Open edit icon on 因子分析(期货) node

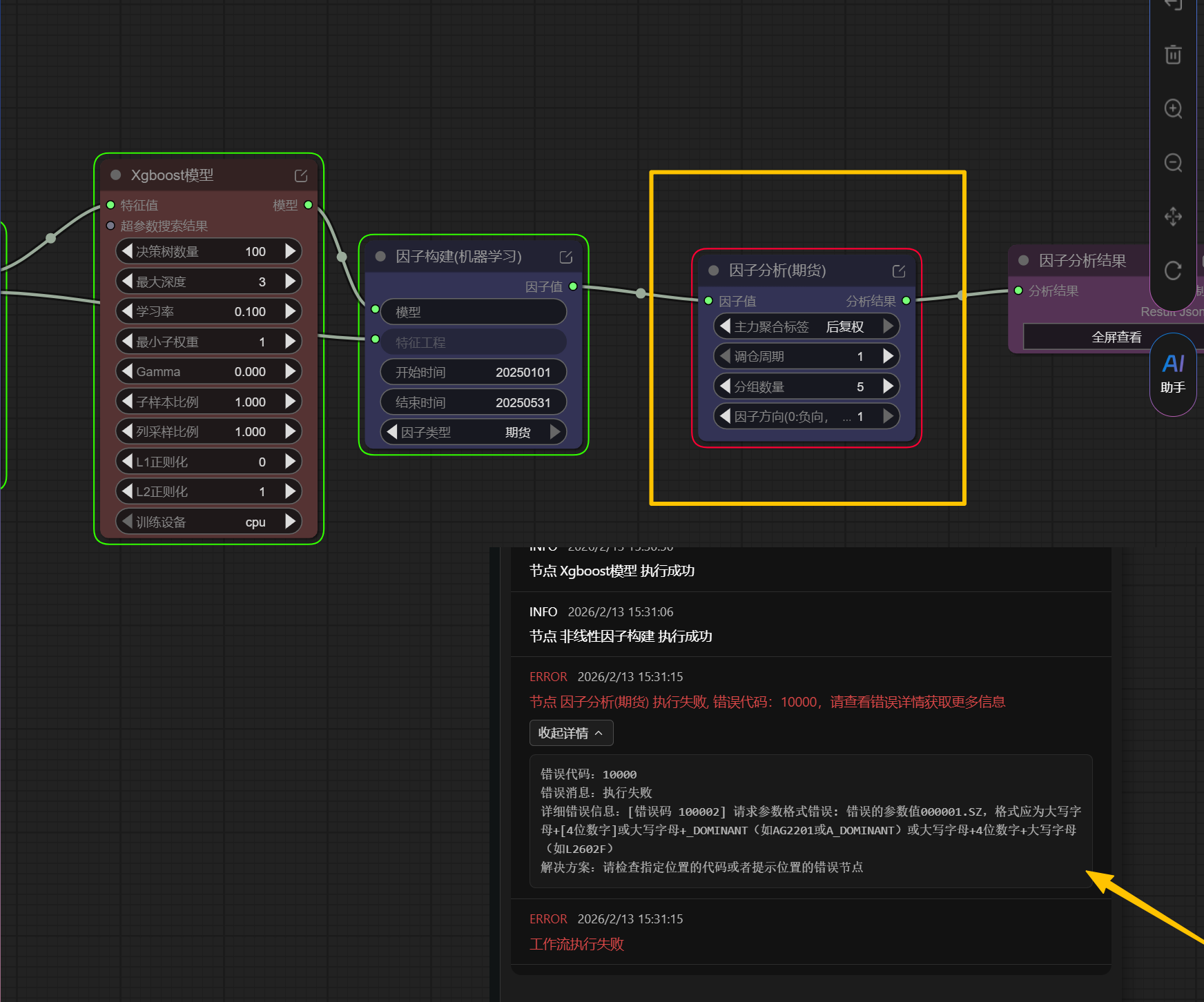(899, 271)
